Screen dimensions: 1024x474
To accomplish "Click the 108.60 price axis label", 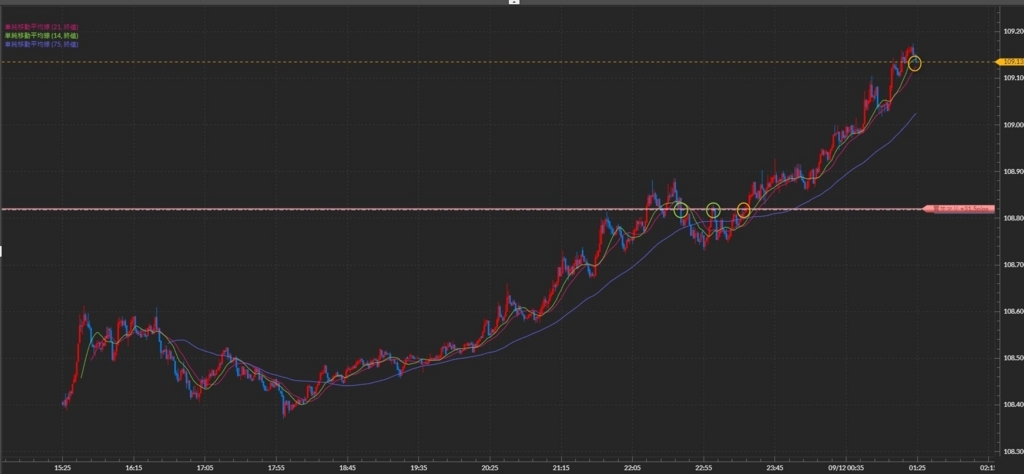I will 1013,311.
